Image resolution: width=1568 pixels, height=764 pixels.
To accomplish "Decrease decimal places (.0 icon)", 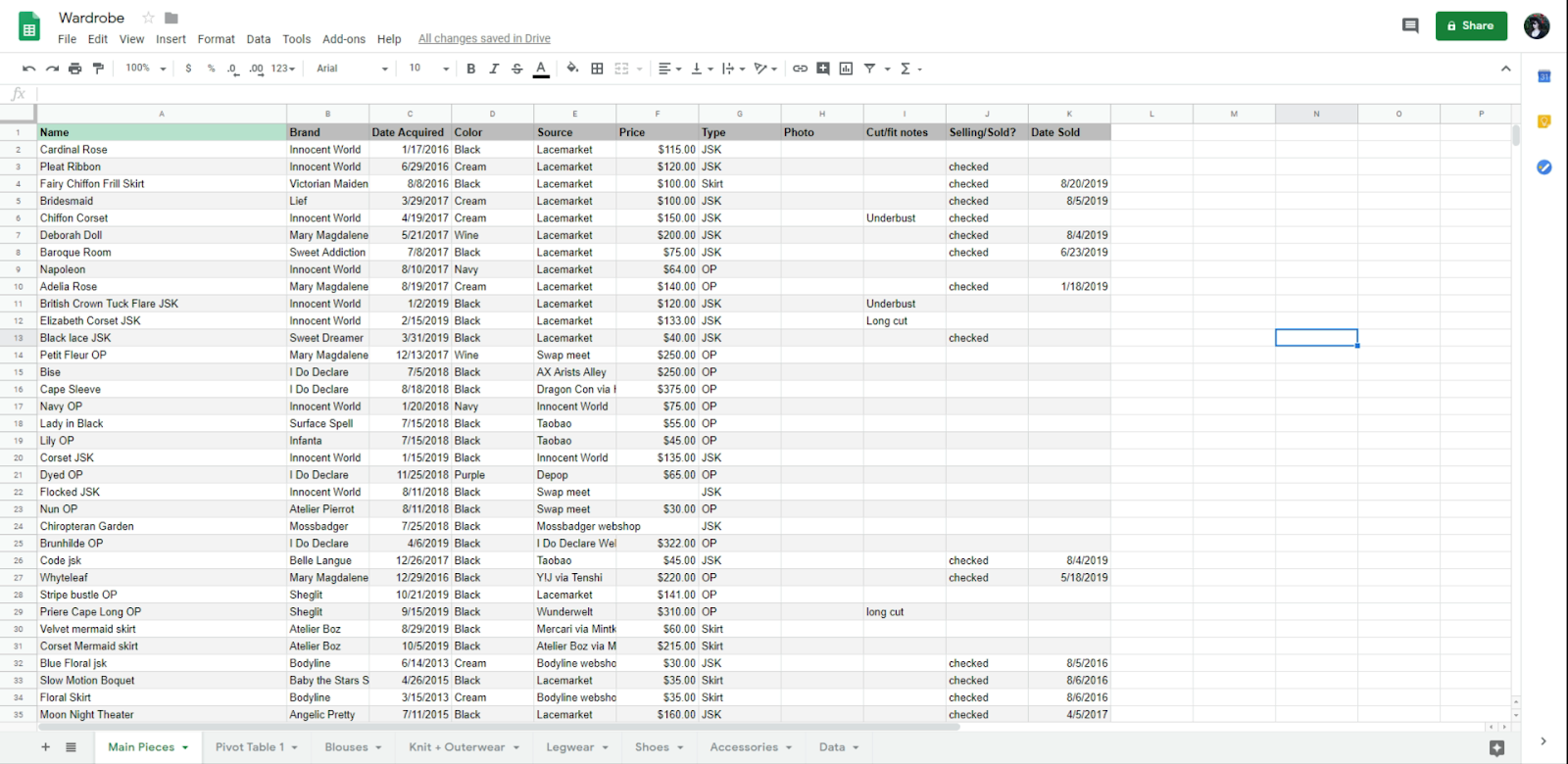I will coord(232,69).
